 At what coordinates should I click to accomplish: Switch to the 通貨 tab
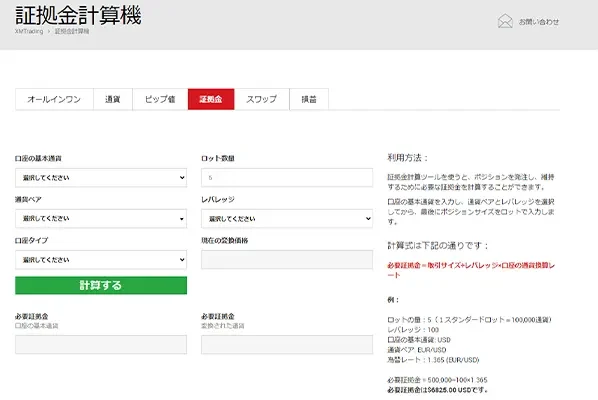point(113,99)
